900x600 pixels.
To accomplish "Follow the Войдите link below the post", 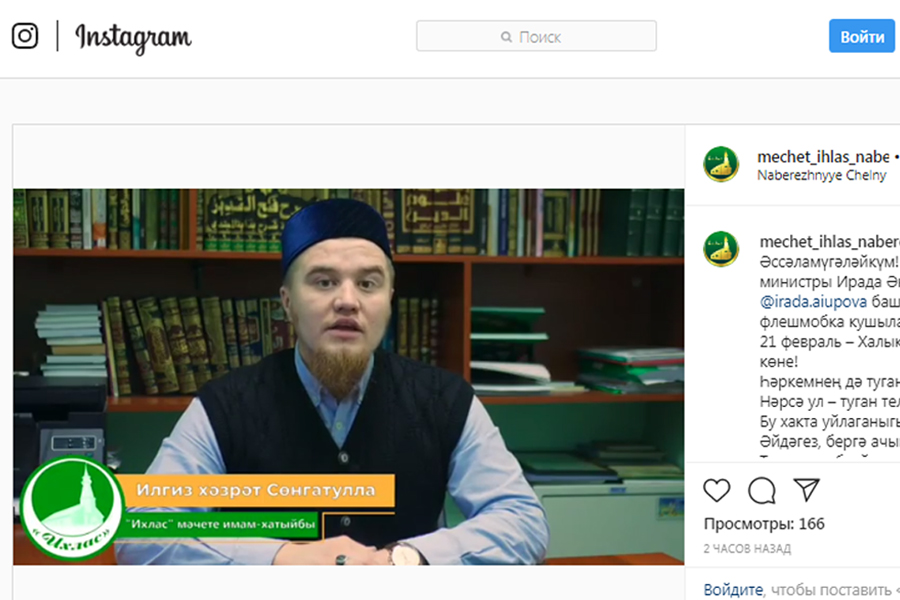I will click(x=733, y=590).
